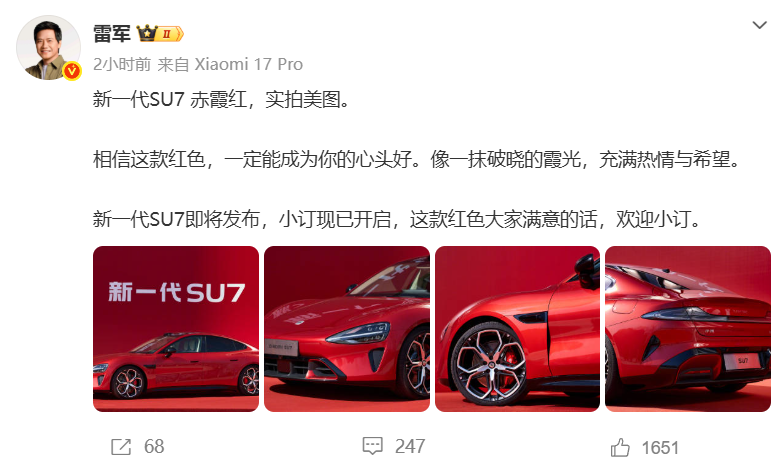Click the crown membership badge icon
The image size is (781, 466).
click(160, 34)
